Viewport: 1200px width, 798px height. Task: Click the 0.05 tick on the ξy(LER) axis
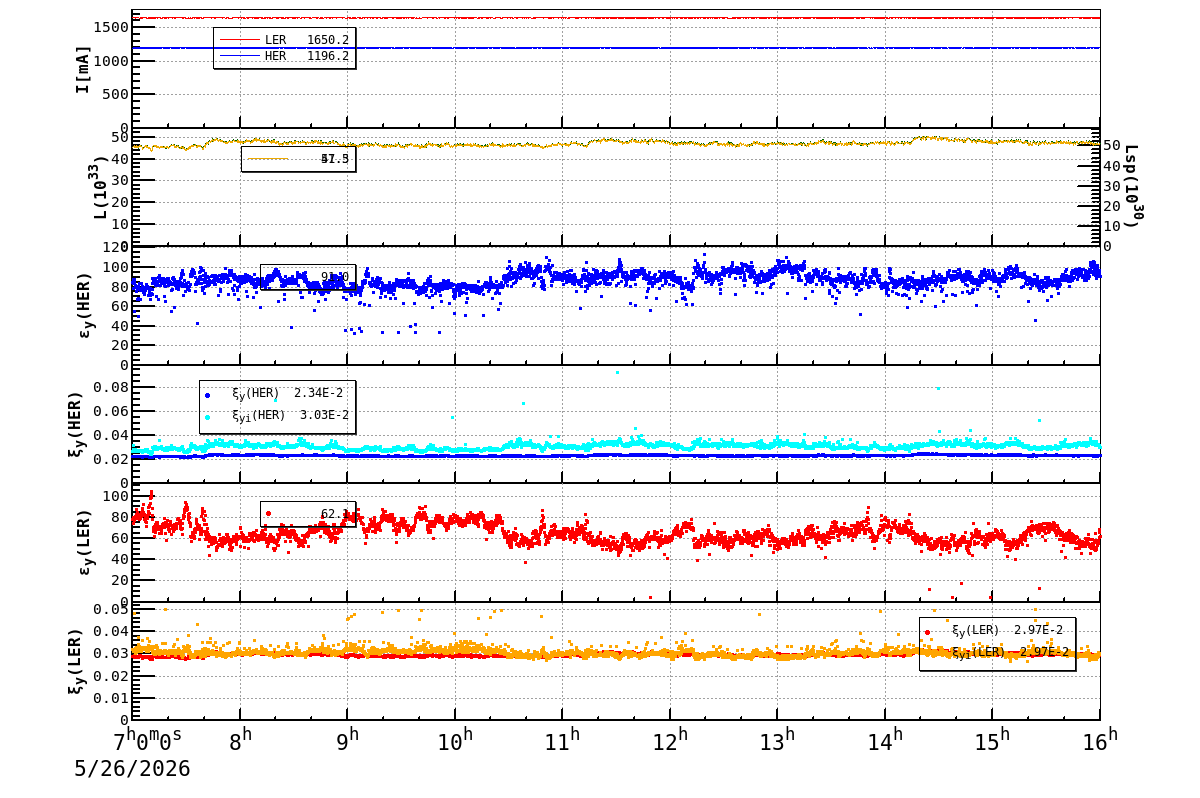110,609
